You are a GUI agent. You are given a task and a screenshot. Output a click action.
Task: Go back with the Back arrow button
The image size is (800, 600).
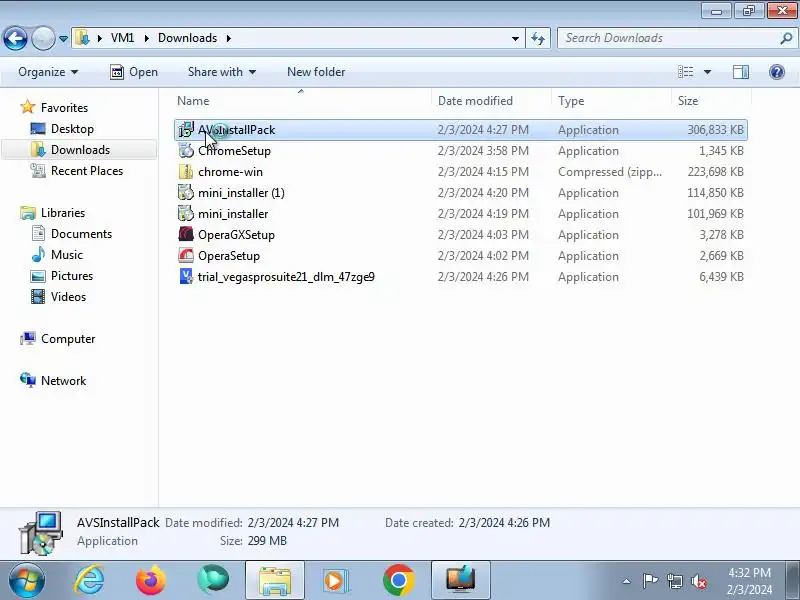click(15, 38)
